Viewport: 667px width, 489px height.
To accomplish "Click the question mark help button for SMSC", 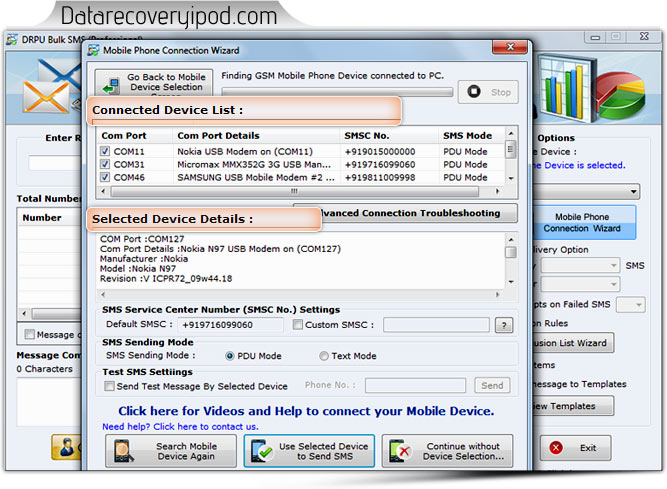I will coord(504,325).
